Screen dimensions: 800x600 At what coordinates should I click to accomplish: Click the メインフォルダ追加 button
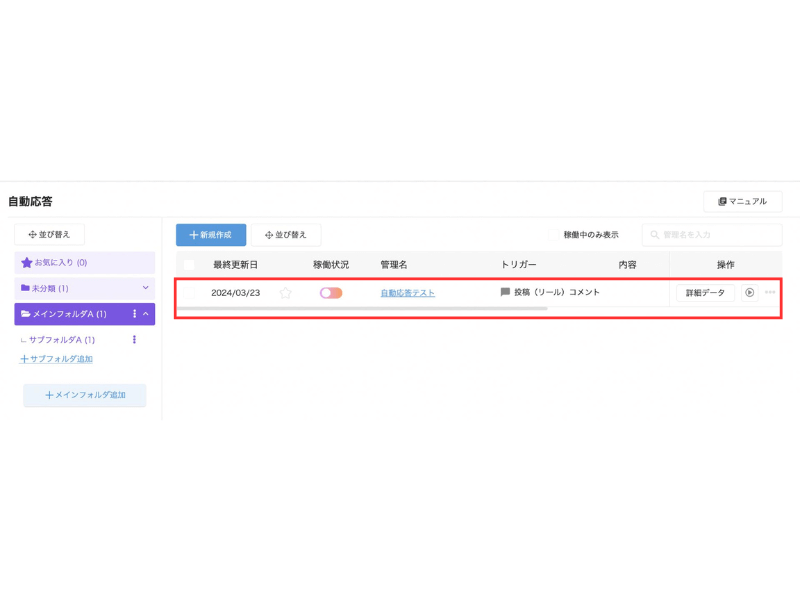pyautogui.click(x=85, y=395)
